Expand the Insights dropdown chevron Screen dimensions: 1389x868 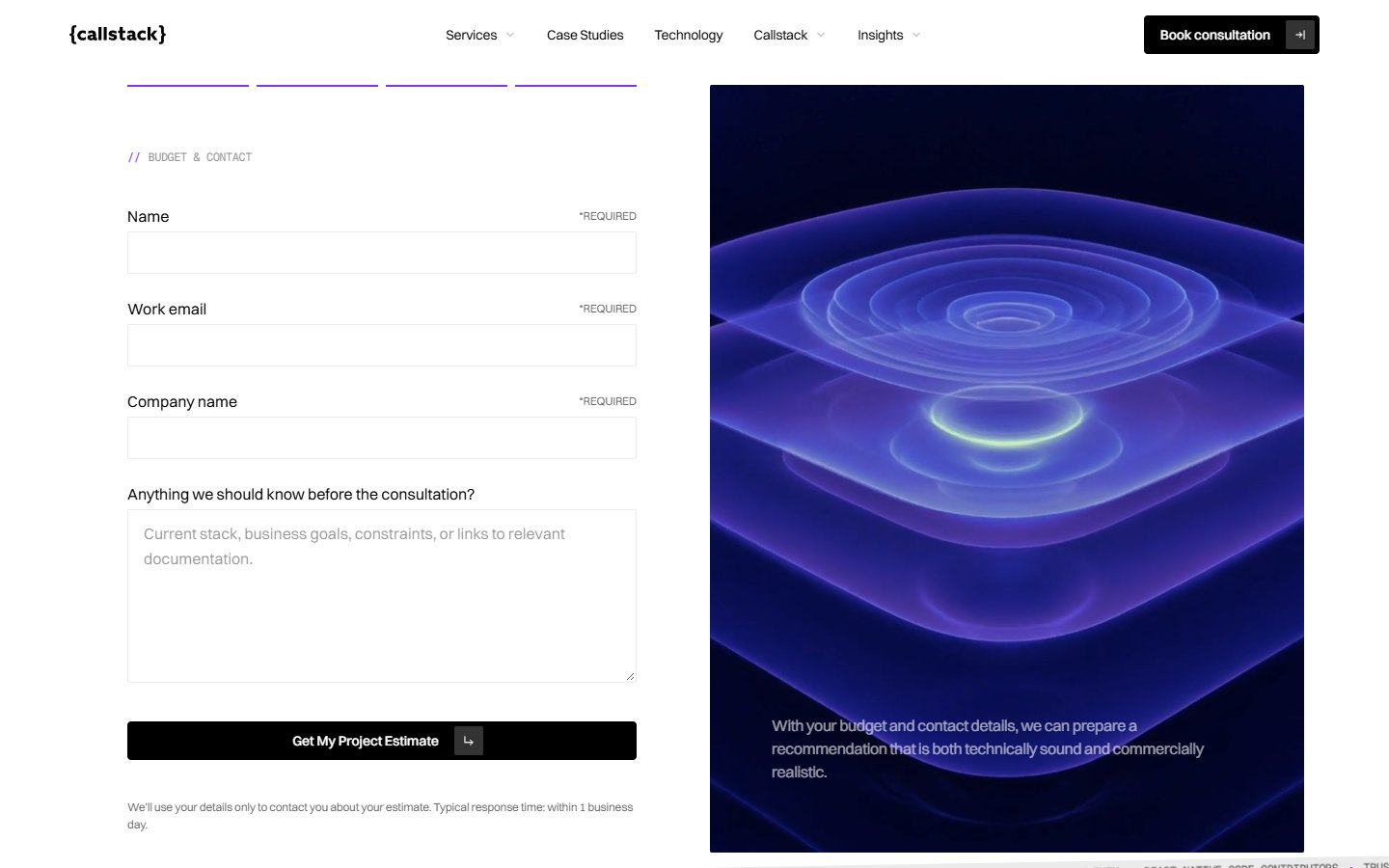click(x=916, y=36)
